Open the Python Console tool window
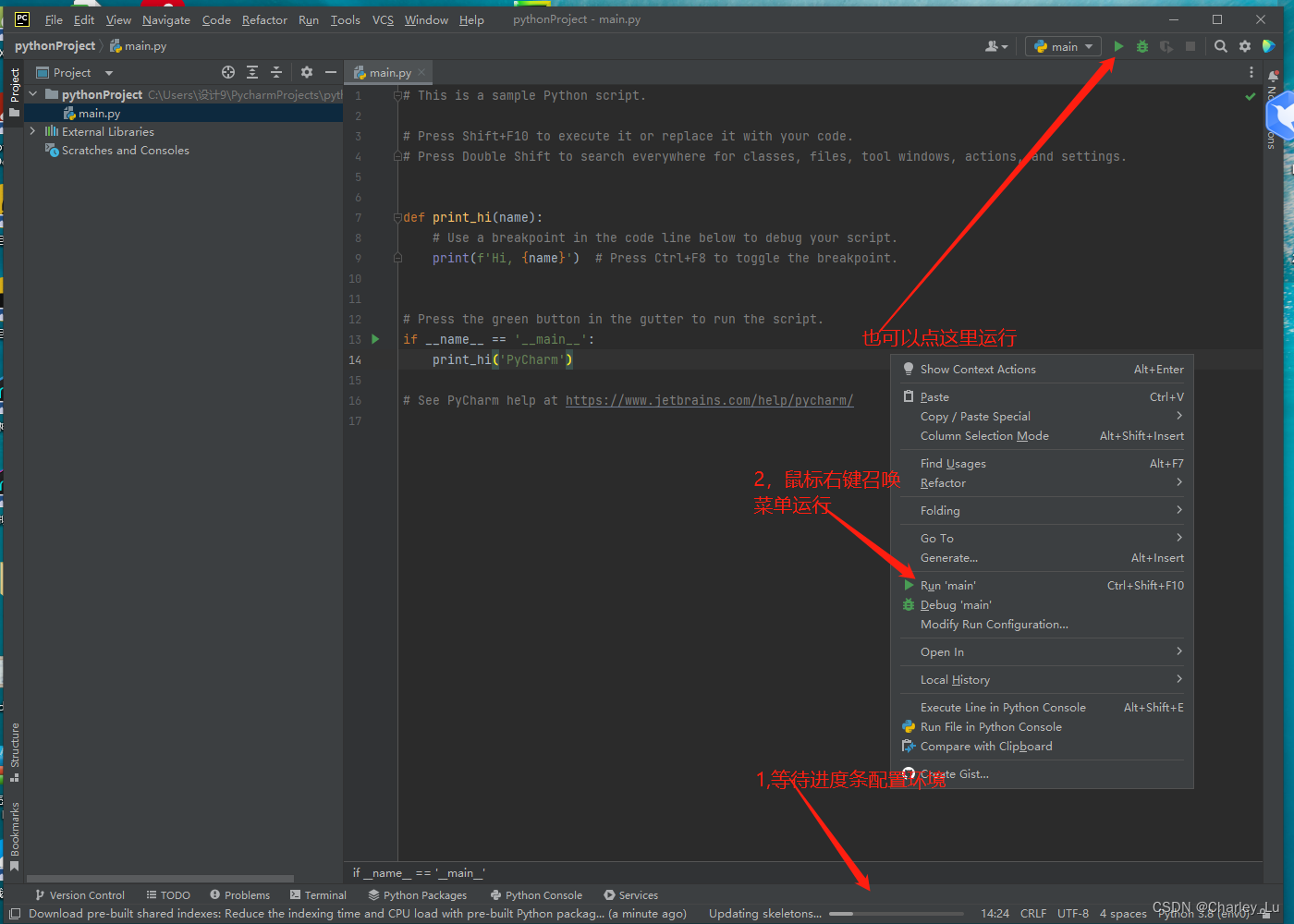This screenshot has height=924, width=1294. pyautogui.click(x=537, y=894)
